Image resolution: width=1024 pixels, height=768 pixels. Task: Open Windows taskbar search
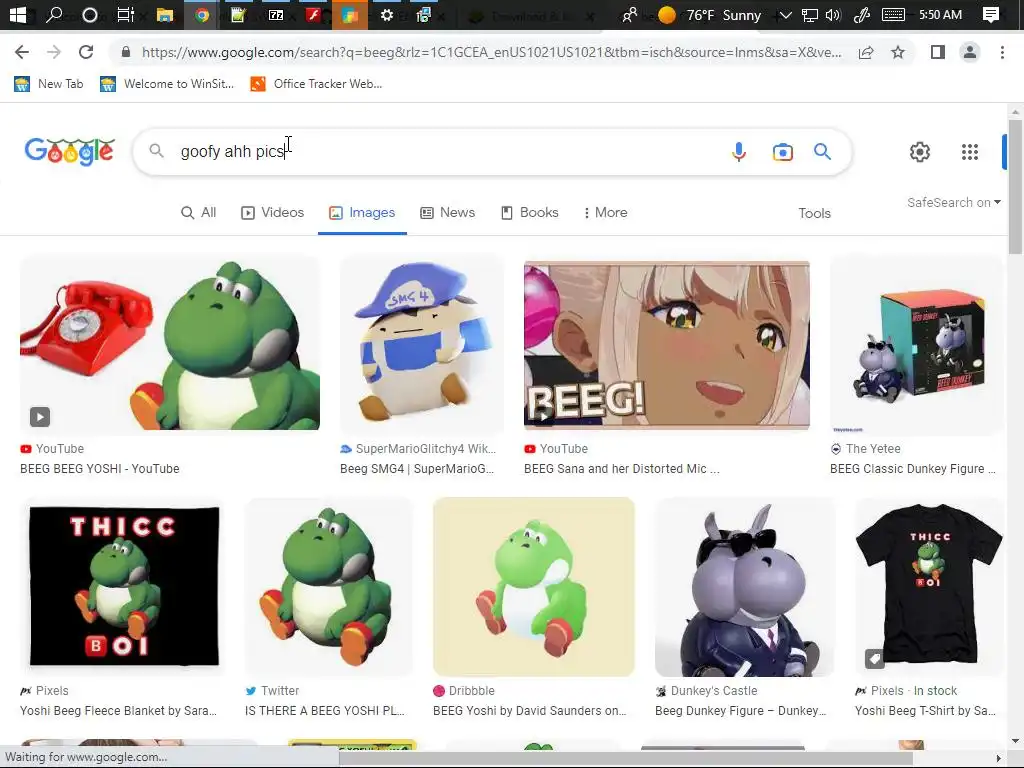(54, 14)
